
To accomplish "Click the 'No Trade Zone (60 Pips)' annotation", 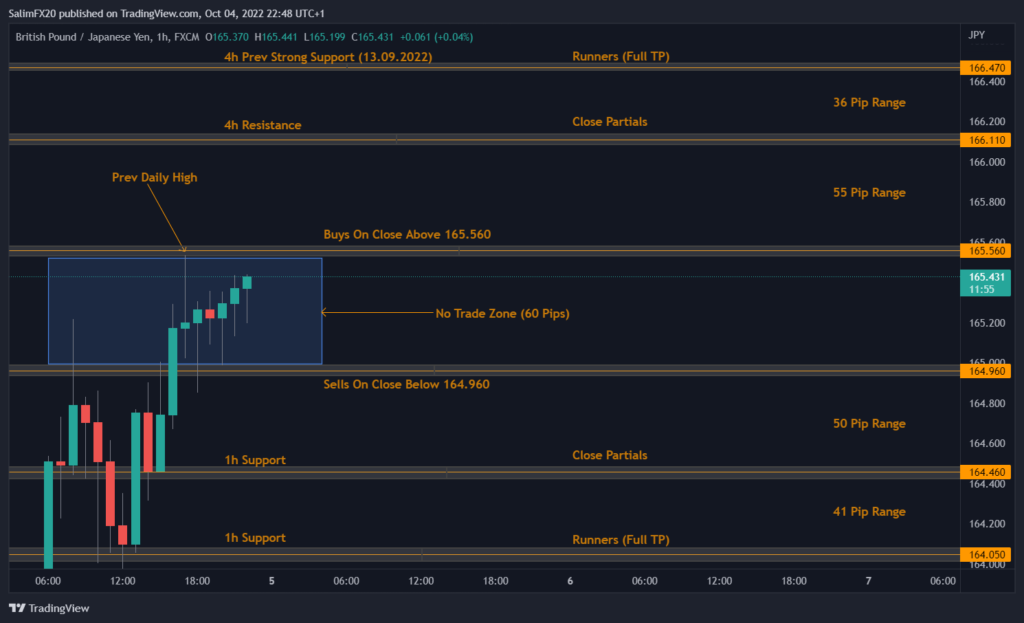I will 502,313.
